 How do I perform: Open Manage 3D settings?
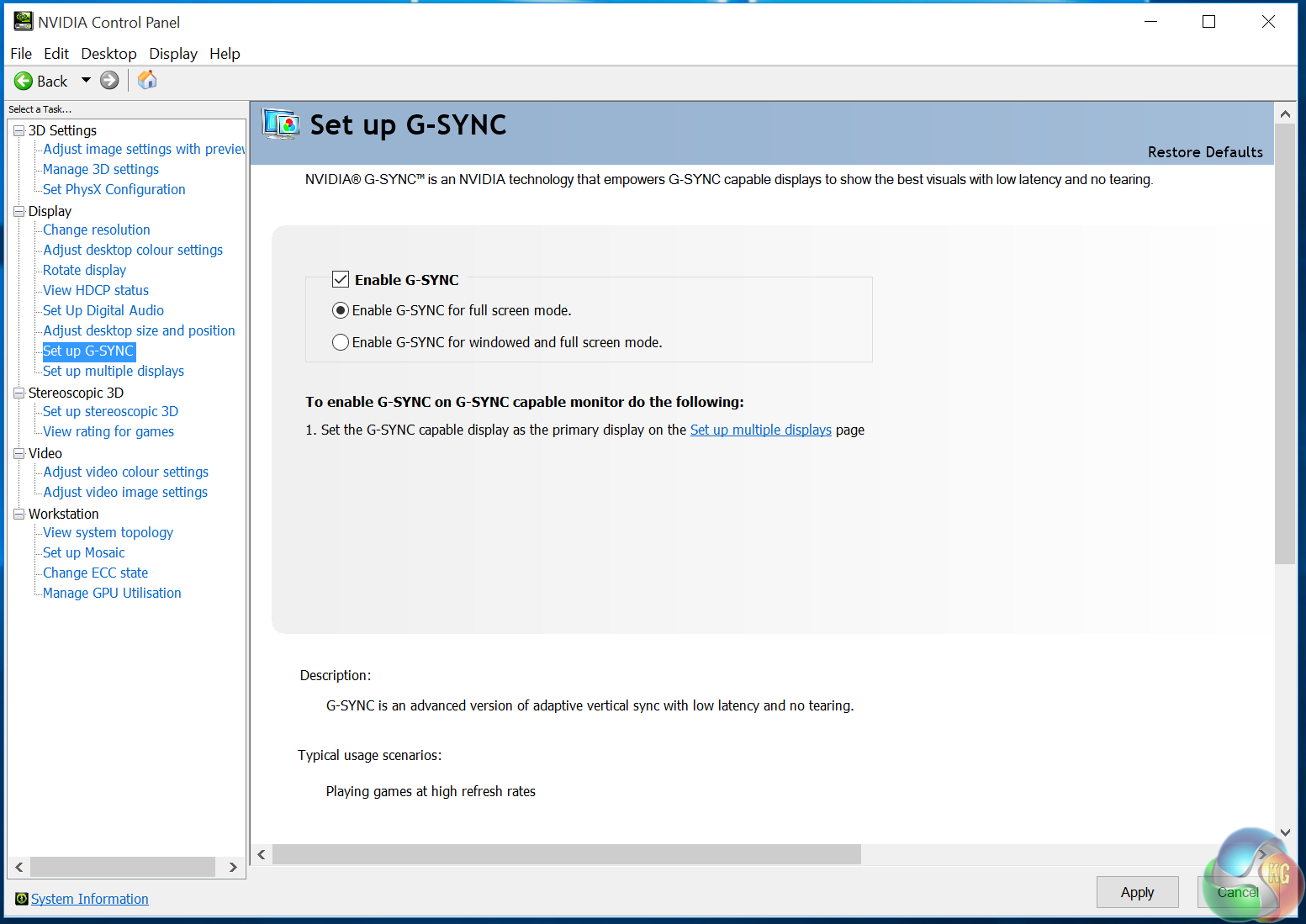tap(101, 169)
